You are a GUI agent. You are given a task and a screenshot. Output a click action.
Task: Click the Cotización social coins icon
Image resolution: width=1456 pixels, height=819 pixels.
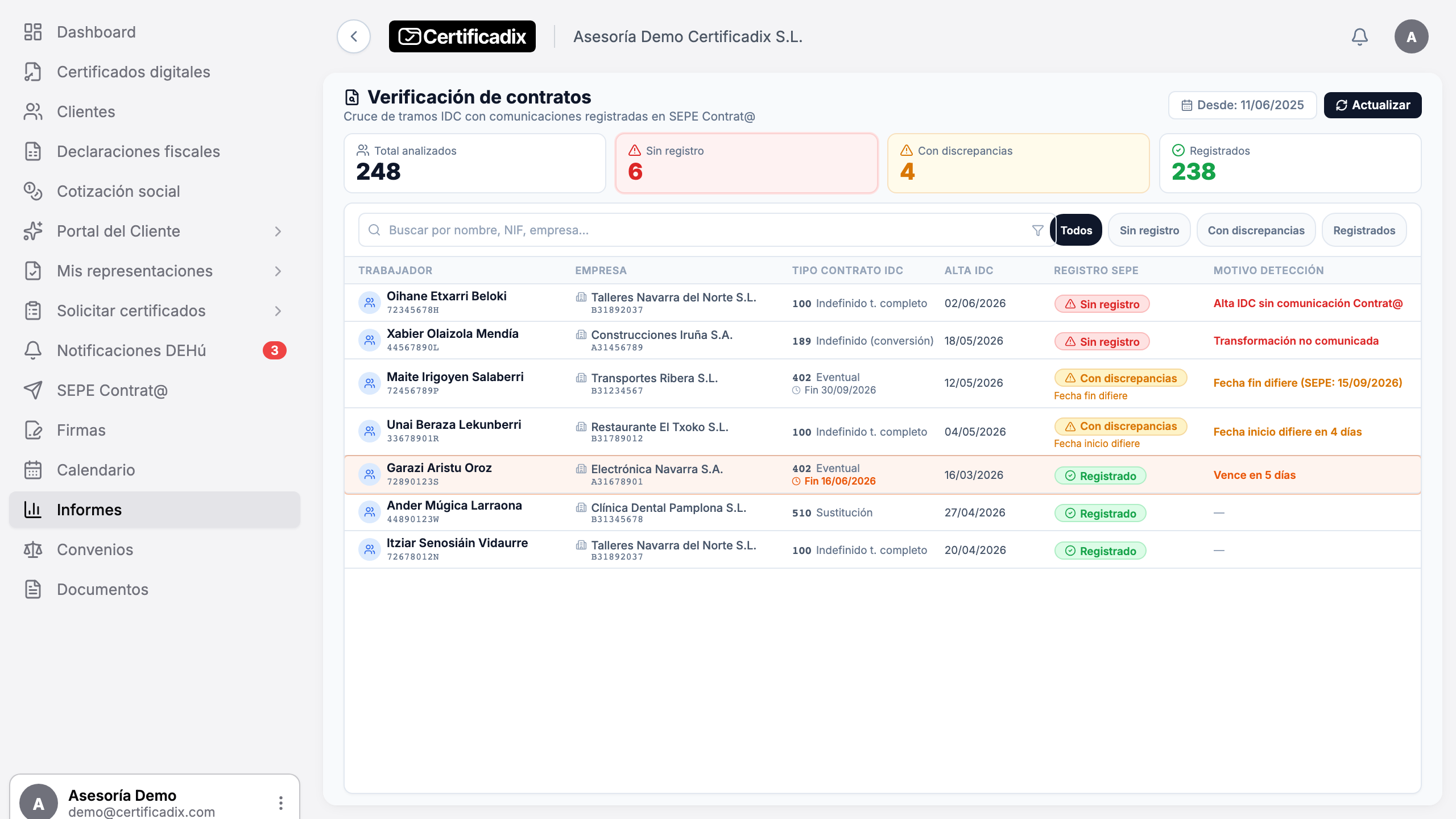(33, 191)
